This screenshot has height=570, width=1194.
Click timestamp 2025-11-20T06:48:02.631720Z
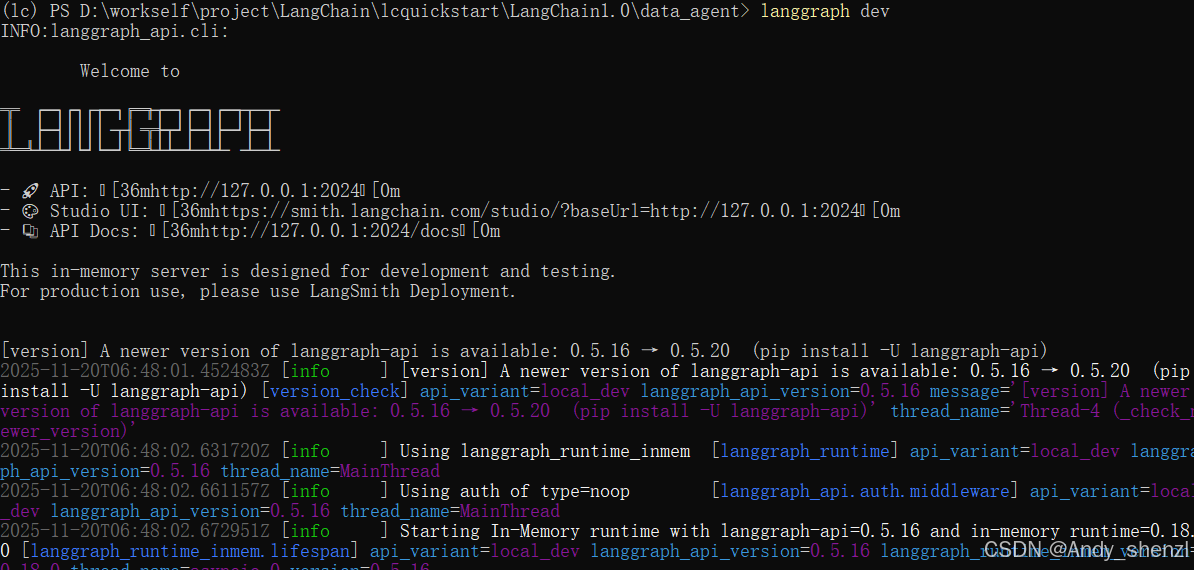tap(135, 451)
